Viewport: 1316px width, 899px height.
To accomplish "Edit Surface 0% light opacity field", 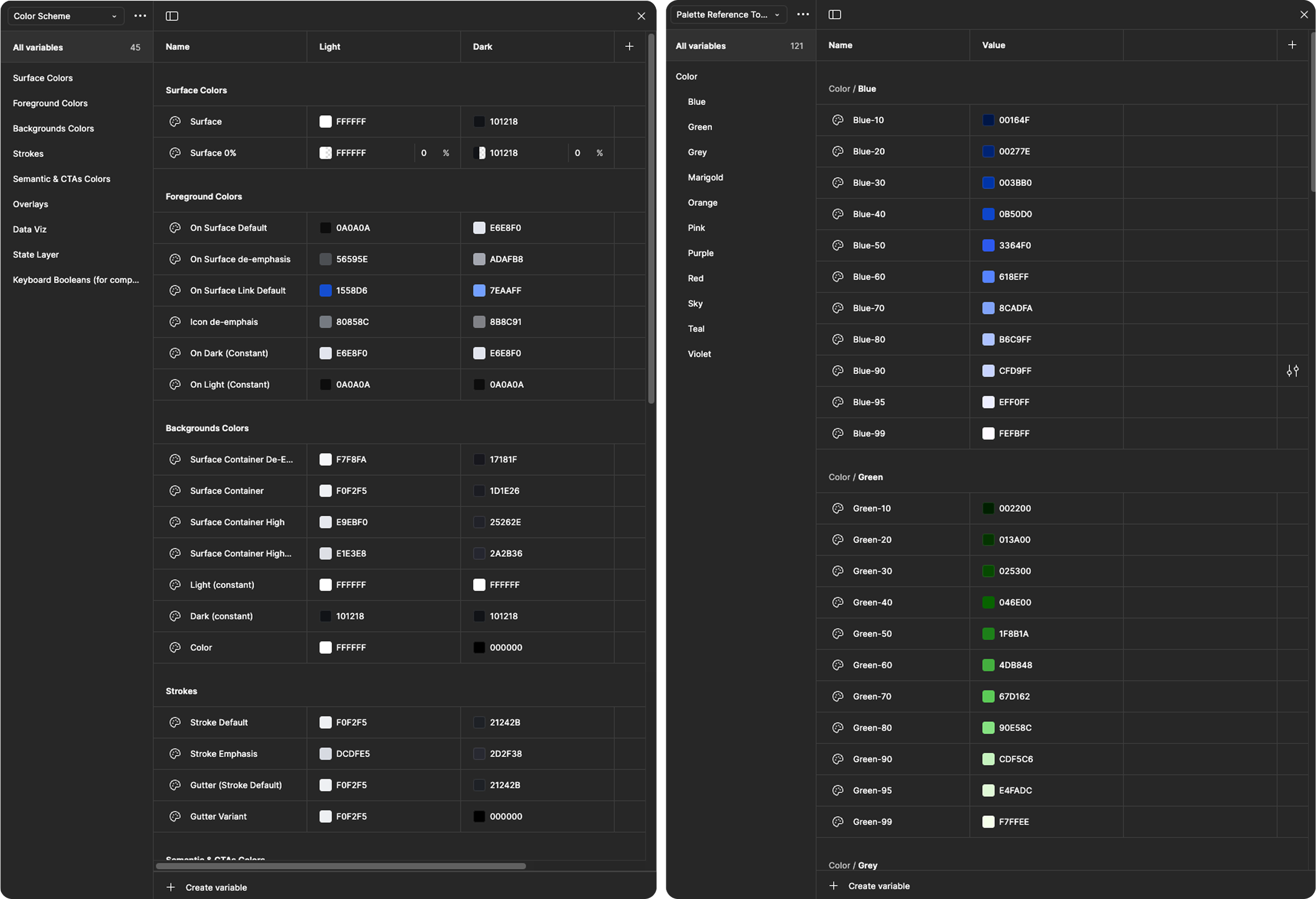I will (424, 153).
